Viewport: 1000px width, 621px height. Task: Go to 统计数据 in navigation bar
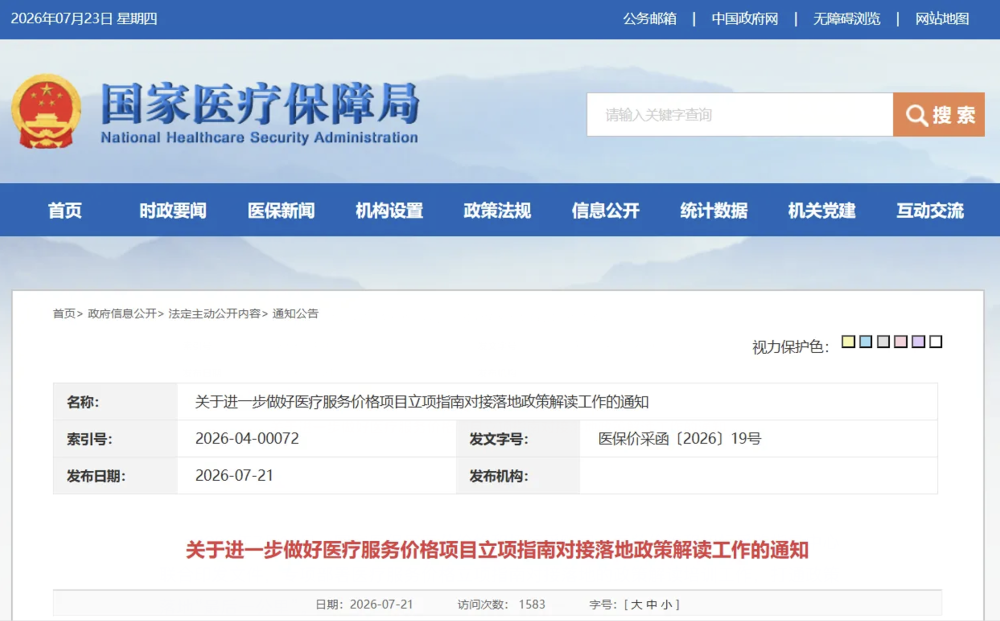coord(714,210)
